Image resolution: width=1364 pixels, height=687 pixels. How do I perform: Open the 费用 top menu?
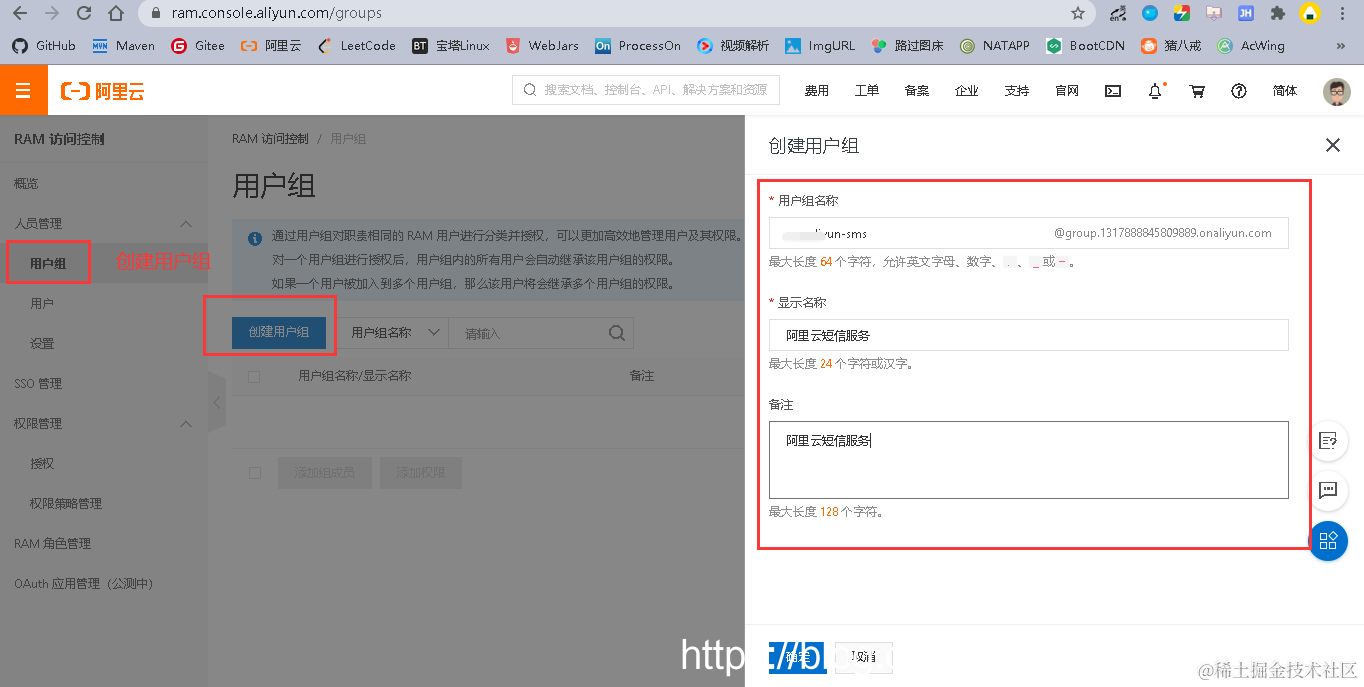tap(817, 91)
